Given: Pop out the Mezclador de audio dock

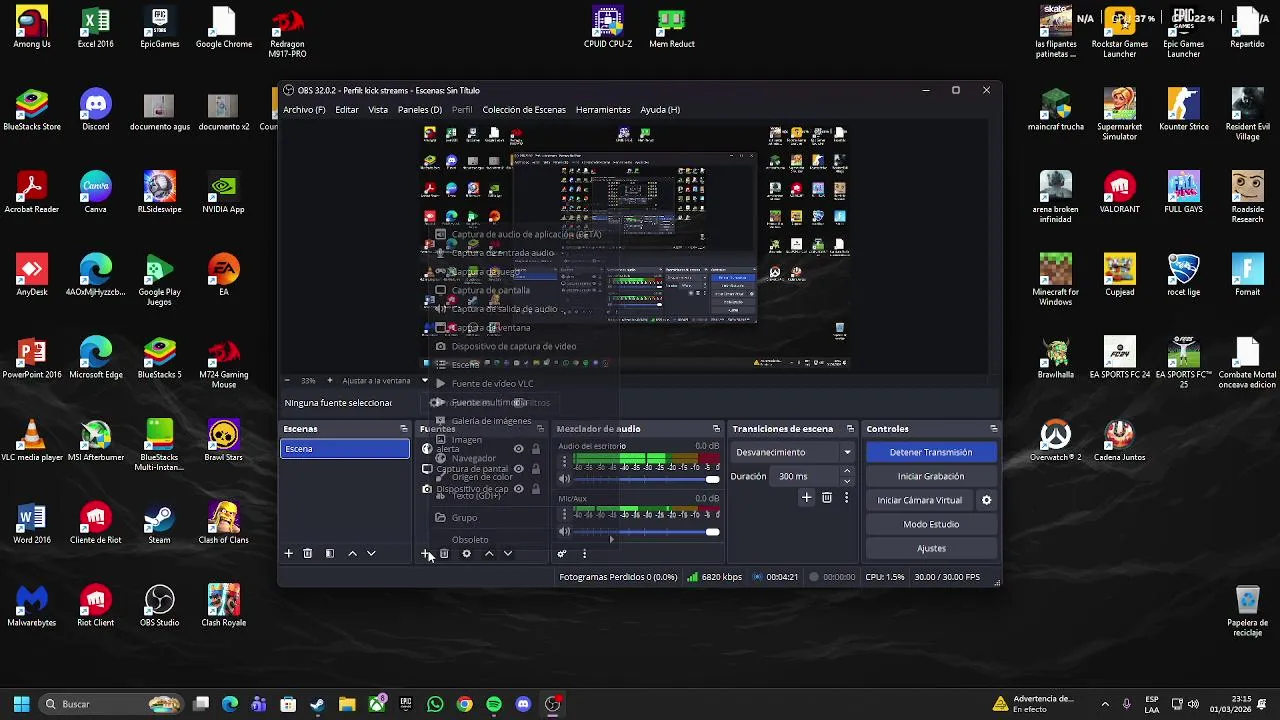Looking at the screenshot, I should (716, 429).
